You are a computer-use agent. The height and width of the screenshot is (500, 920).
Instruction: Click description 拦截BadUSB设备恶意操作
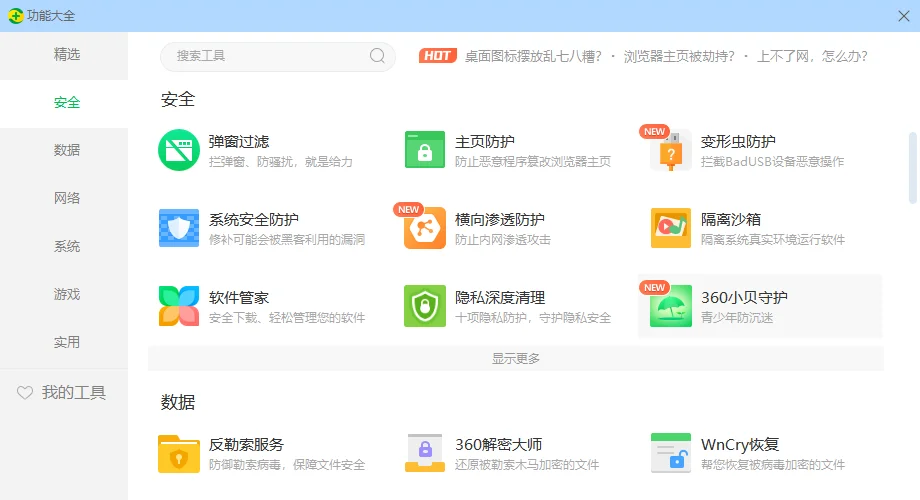(x=772, y=161)
